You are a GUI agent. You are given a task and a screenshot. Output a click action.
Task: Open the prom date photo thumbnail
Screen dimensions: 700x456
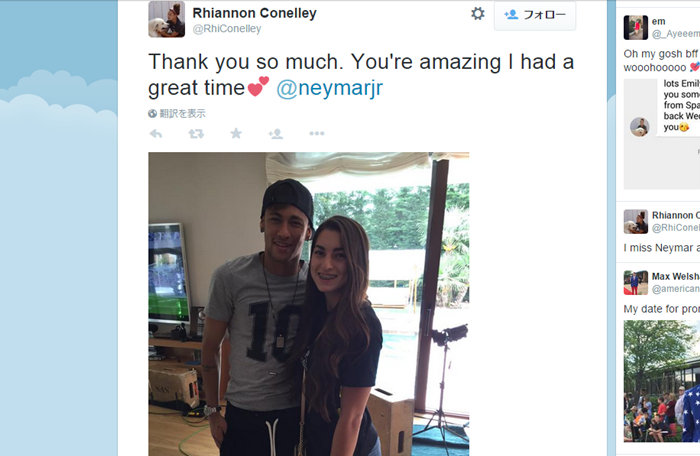[661, 381]
